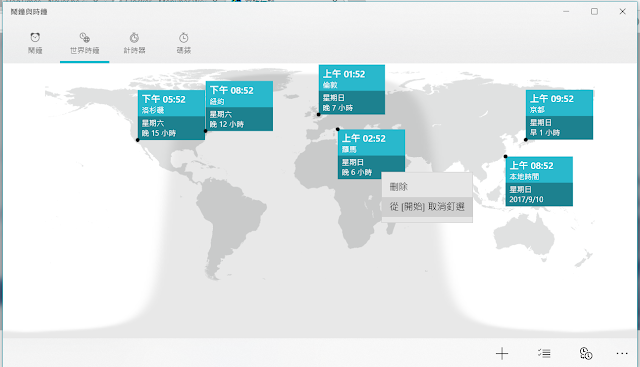Viewport: 640px width, 367px height.
Task: Click the world clock globe icon
Action: click(84, 38)
